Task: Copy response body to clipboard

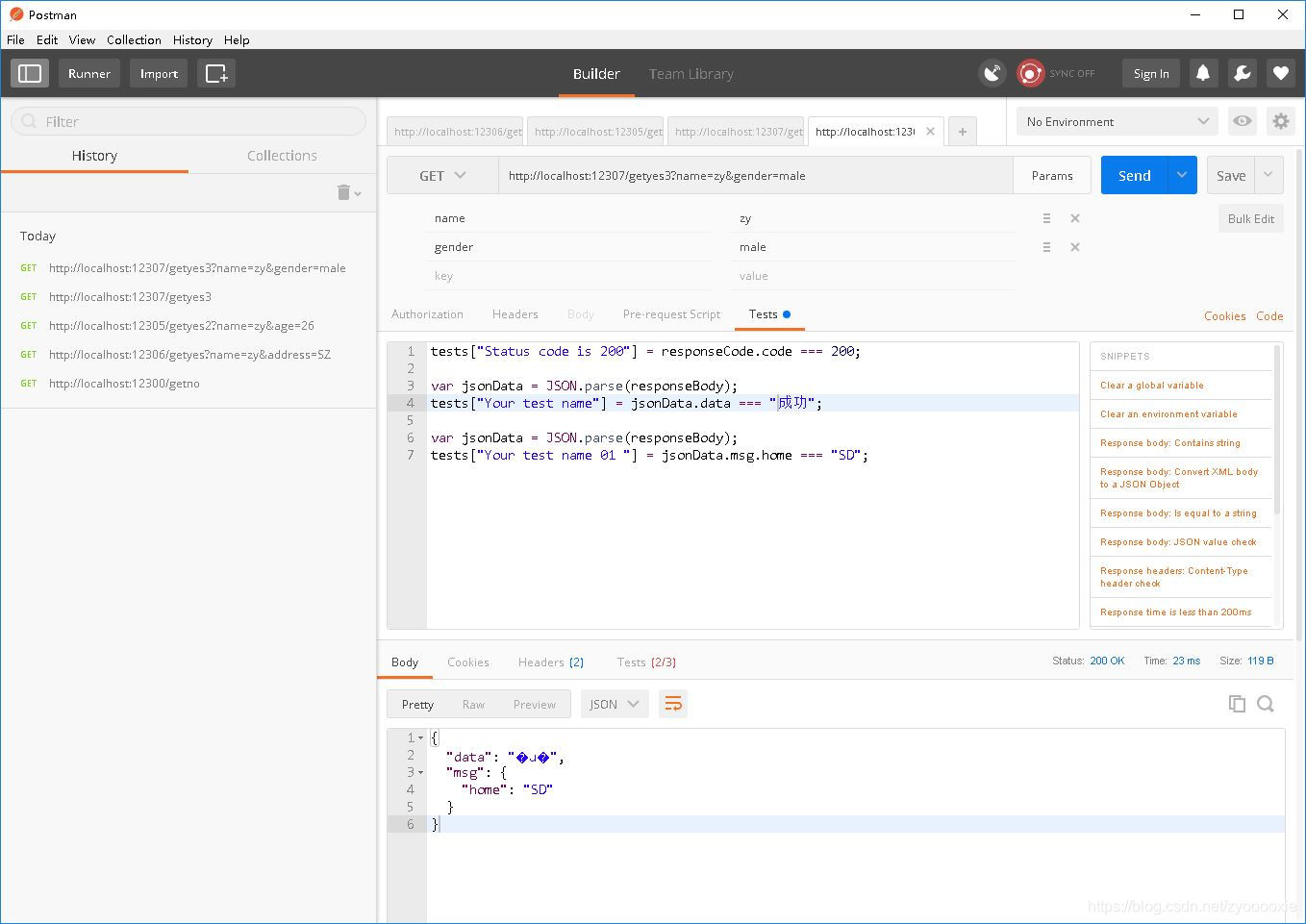Action: click(1237, 704)
